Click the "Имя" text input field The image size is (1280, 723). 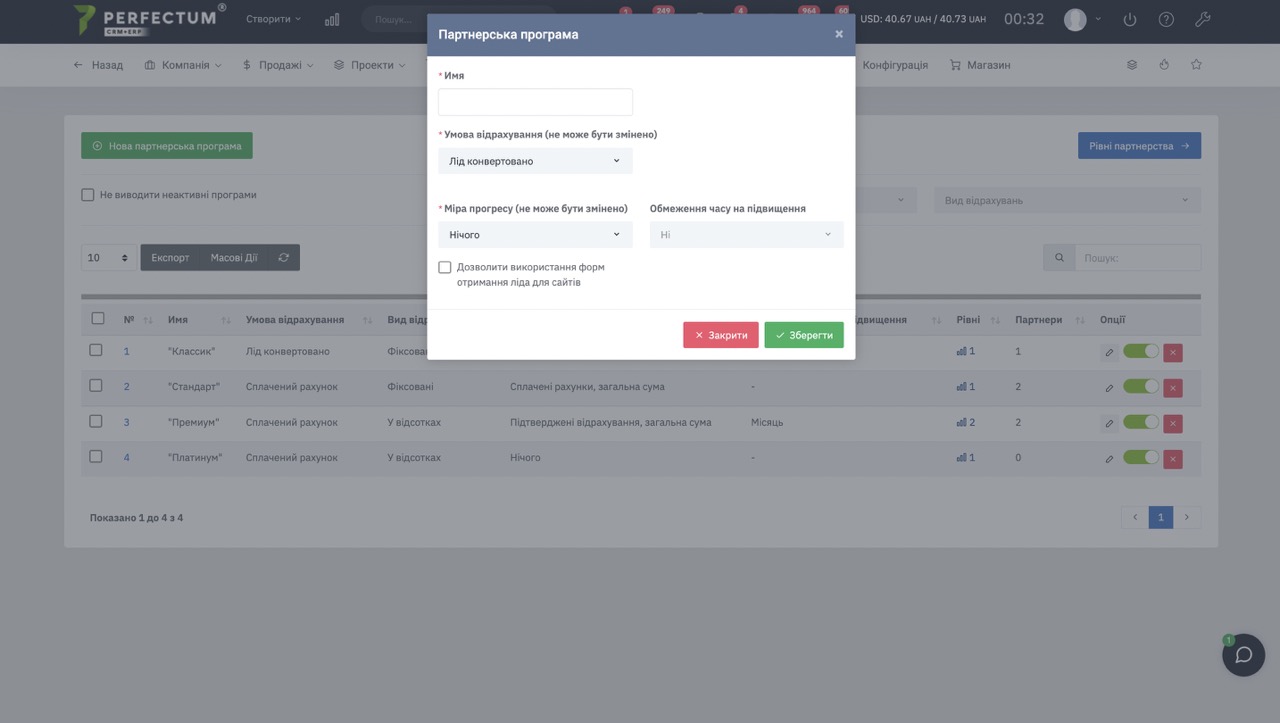[x=535, y=102]
